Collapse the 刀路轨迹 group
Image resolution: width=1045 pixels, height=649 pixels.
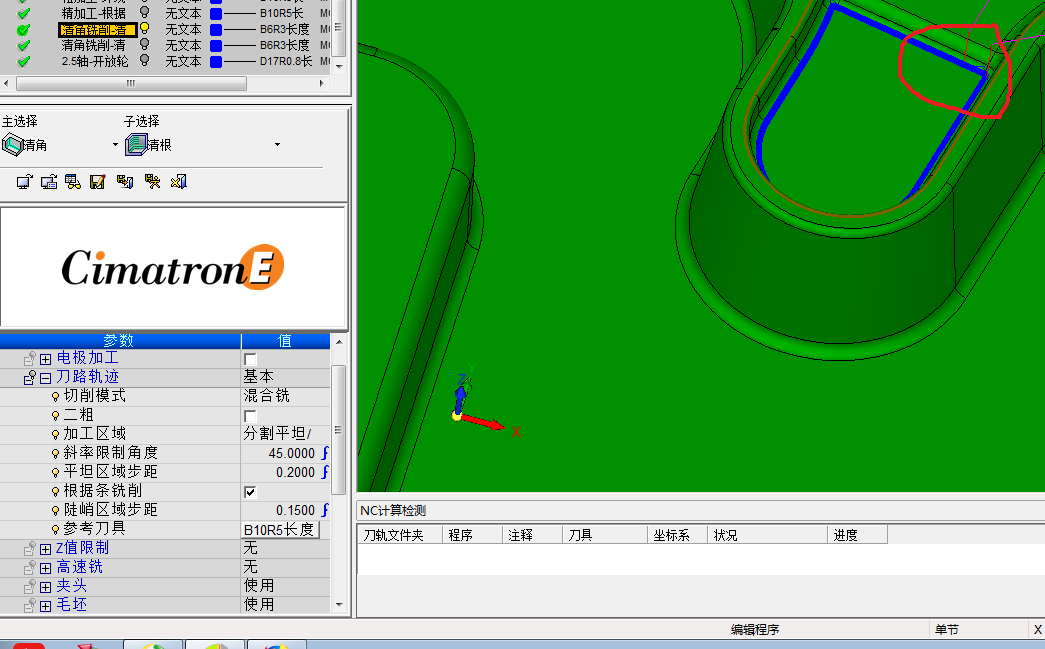pyautogui.click(x=45, y=378)
